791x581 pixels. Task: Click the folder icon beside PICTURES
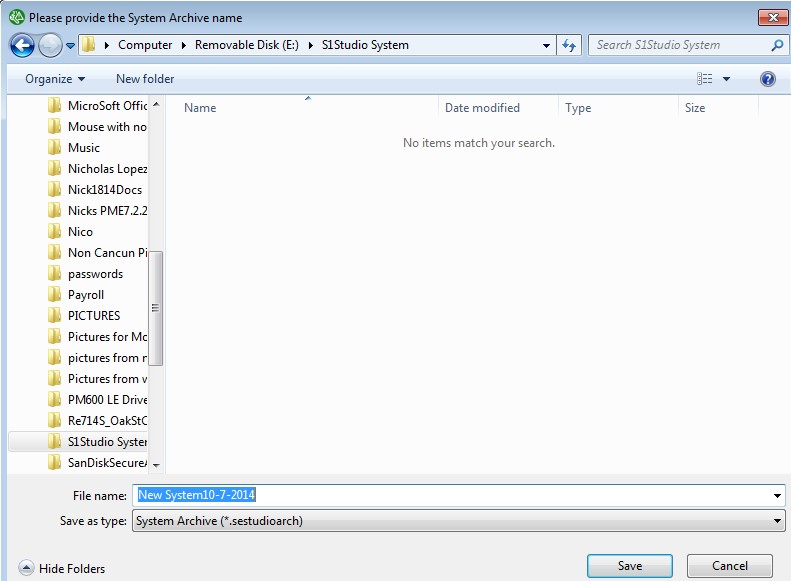(54, 315)
